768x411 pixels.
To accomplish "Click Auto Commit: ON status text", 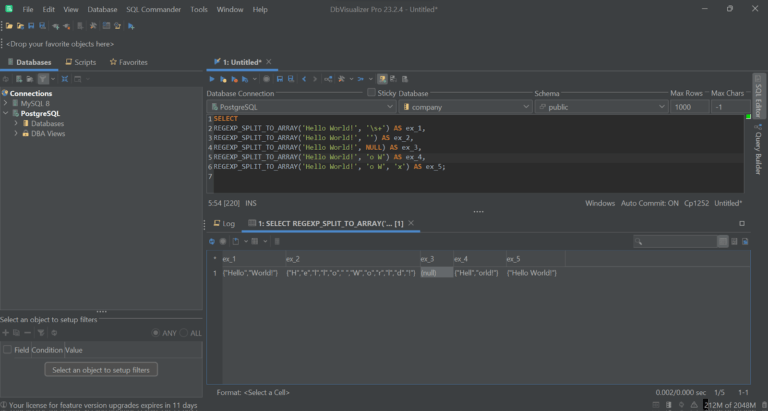I will 649,203.
